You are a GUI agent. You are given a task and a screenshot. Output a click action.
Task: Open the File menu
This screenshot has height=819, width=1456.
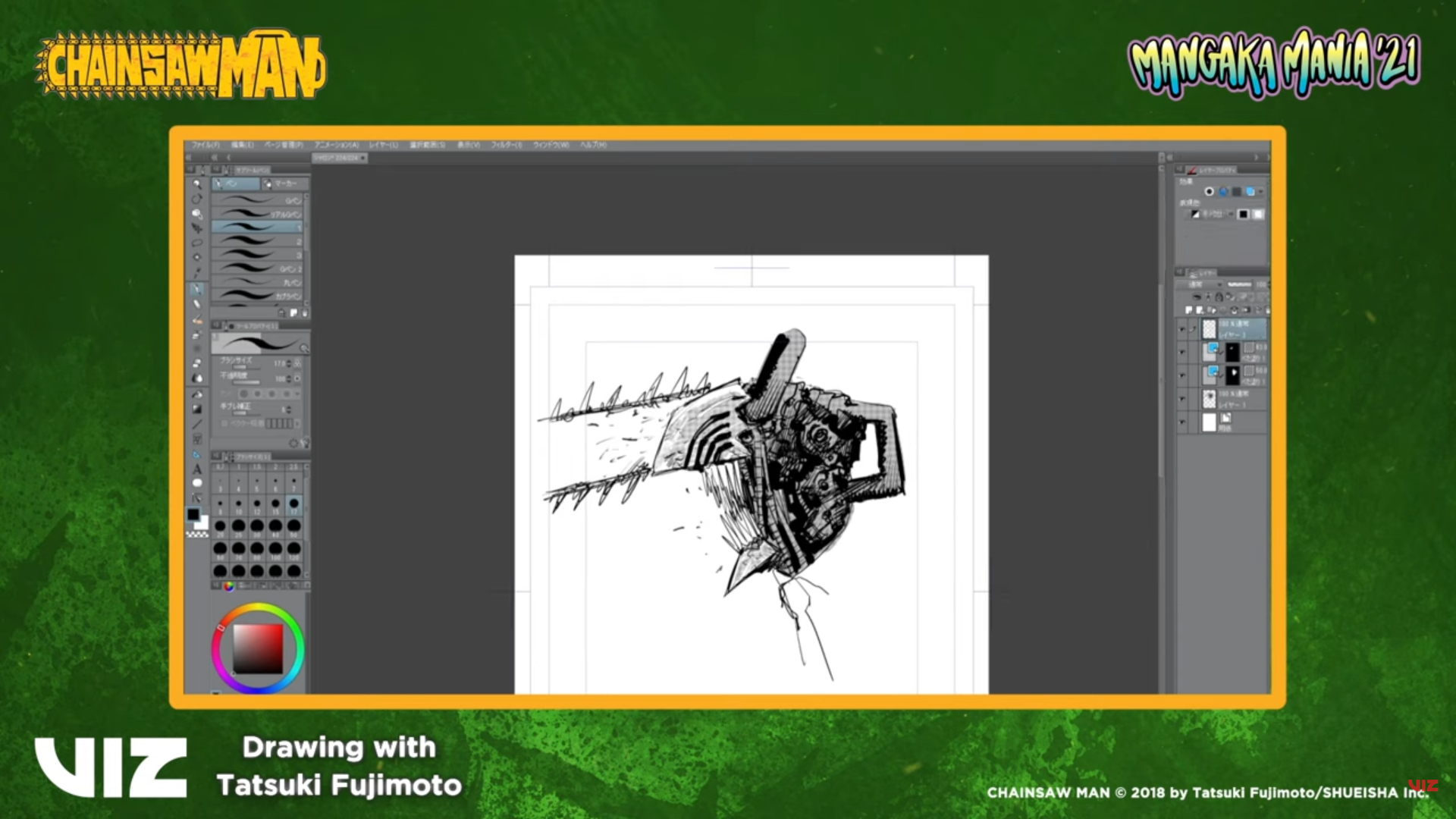[x=205, y=144]
